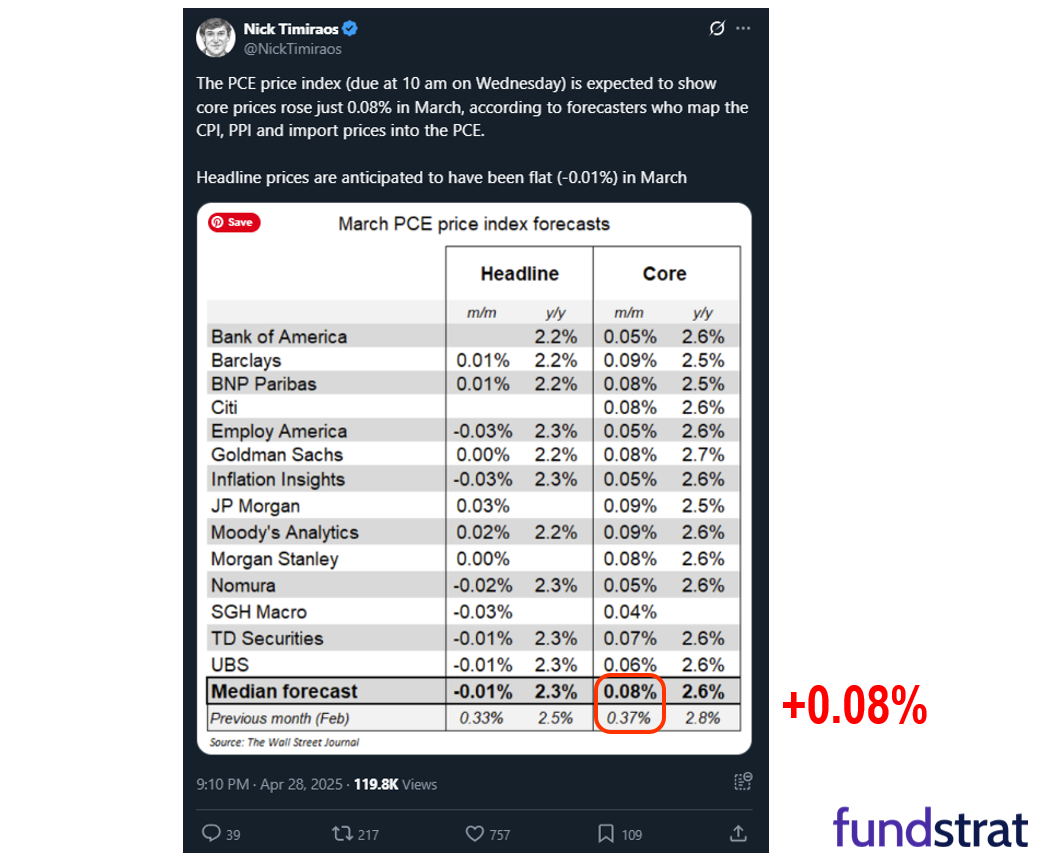
Task: Click the 119.8K Views count
Action: (x=395, y=784)
